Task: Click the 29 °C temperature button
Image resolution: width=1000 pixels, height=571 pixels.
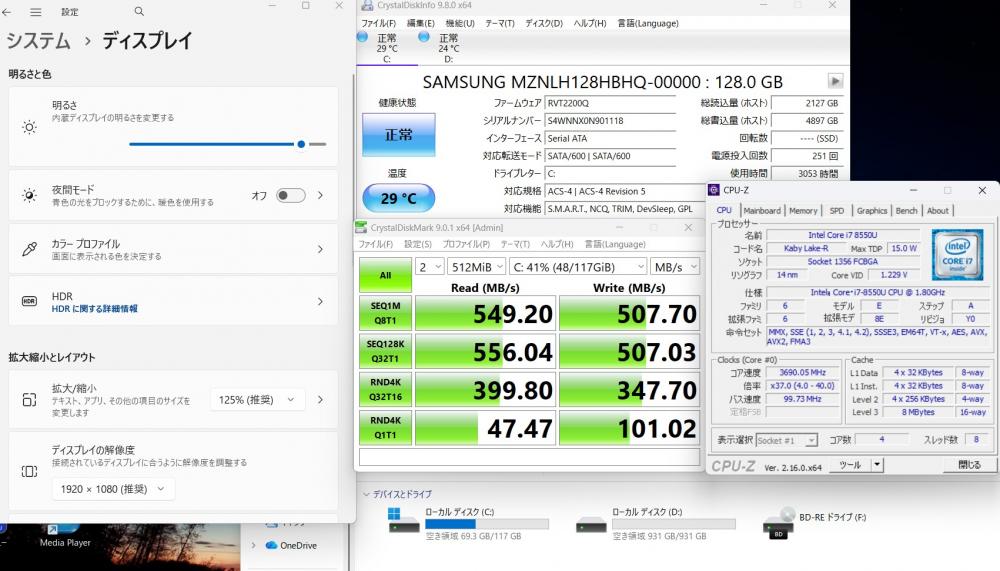Action: (399, 198)
